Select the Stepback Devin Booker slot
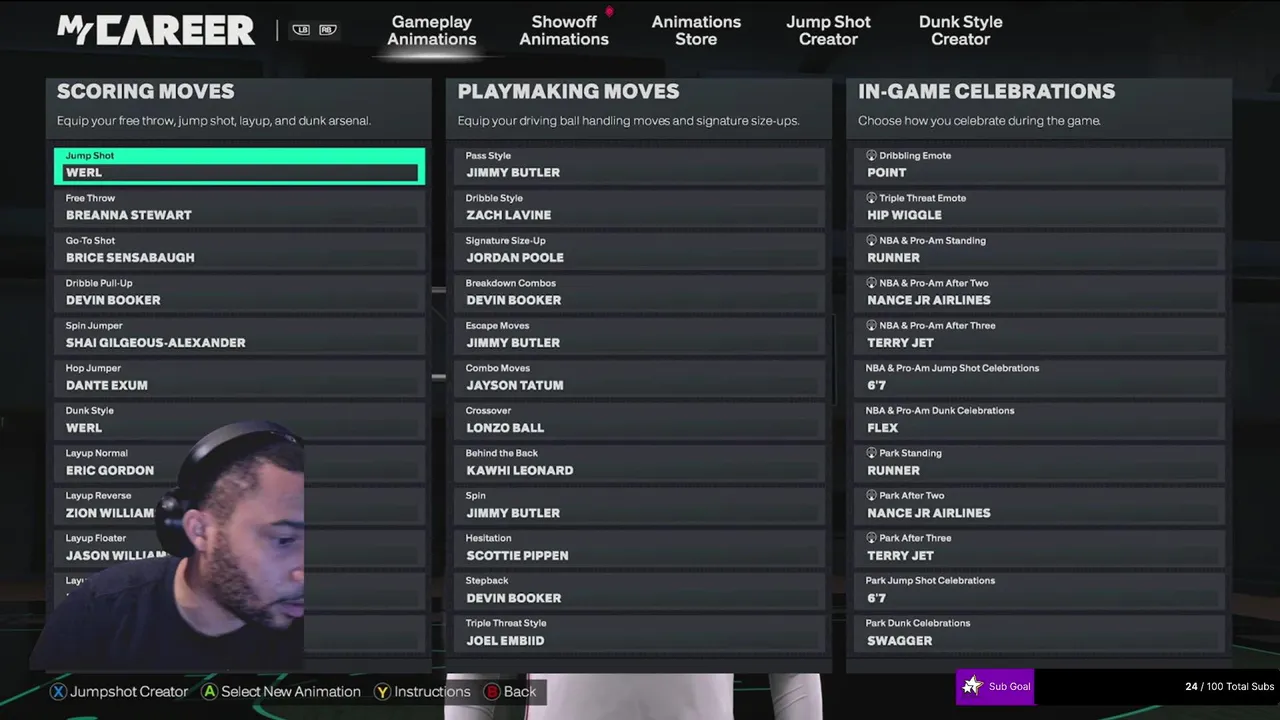Image resolution: width=1280 pixels, height=720 pixels. tap(640, 591)
